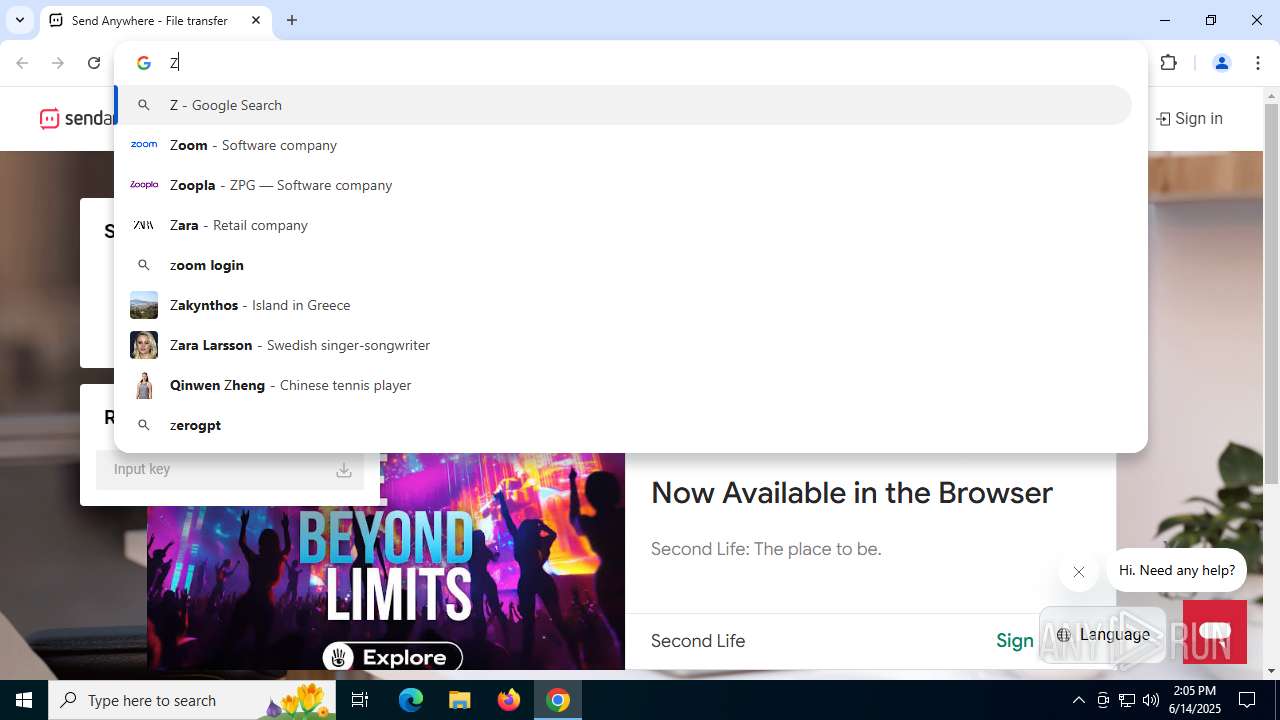Screen dimensions: 1280x720
Task: Open the Chrome three-dot menu
Action: click(x=1258, y=63)
